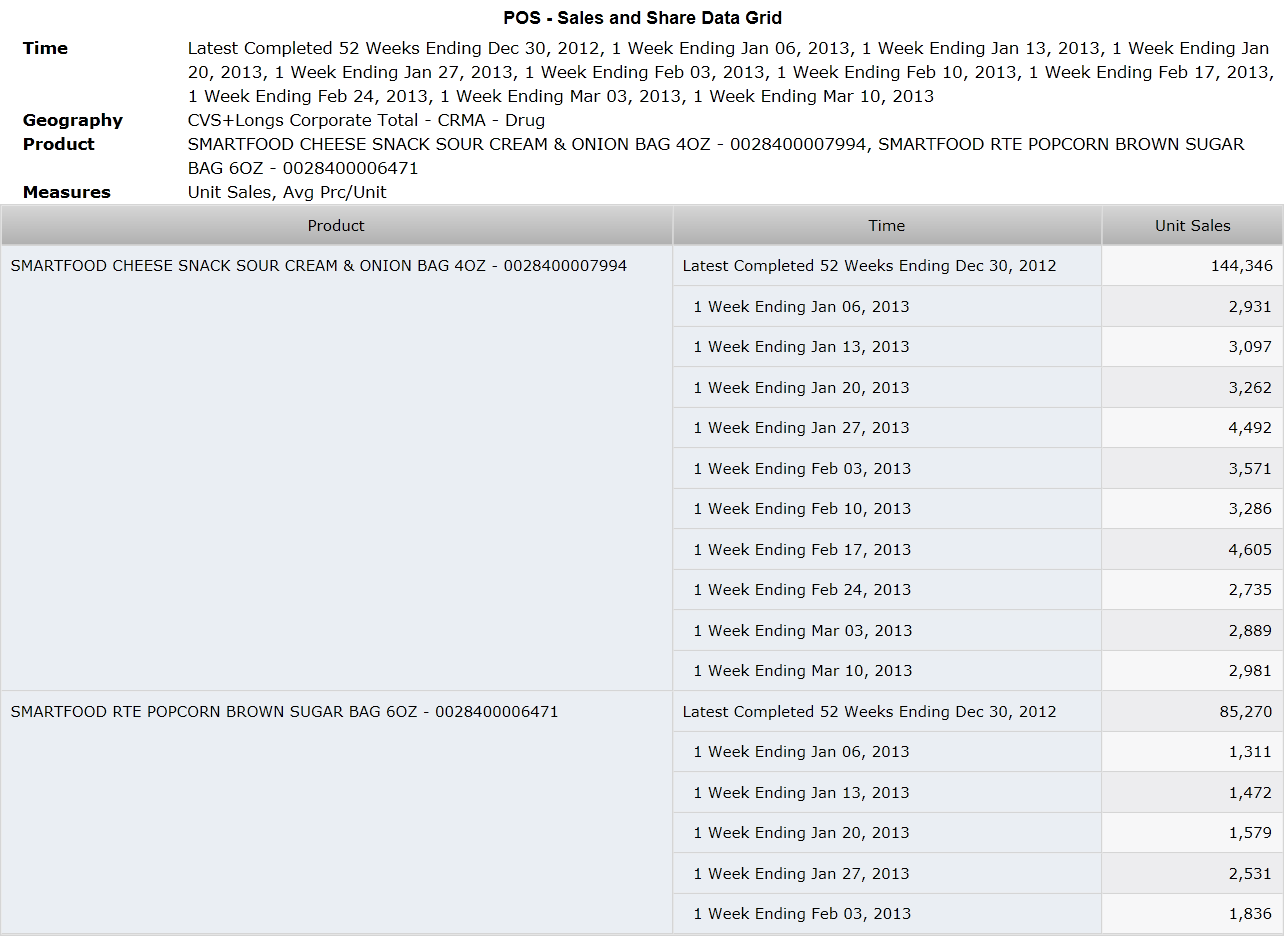Select Brown Sugar 'Jan 06, 2013' time cell

click(x=887, y=751)
